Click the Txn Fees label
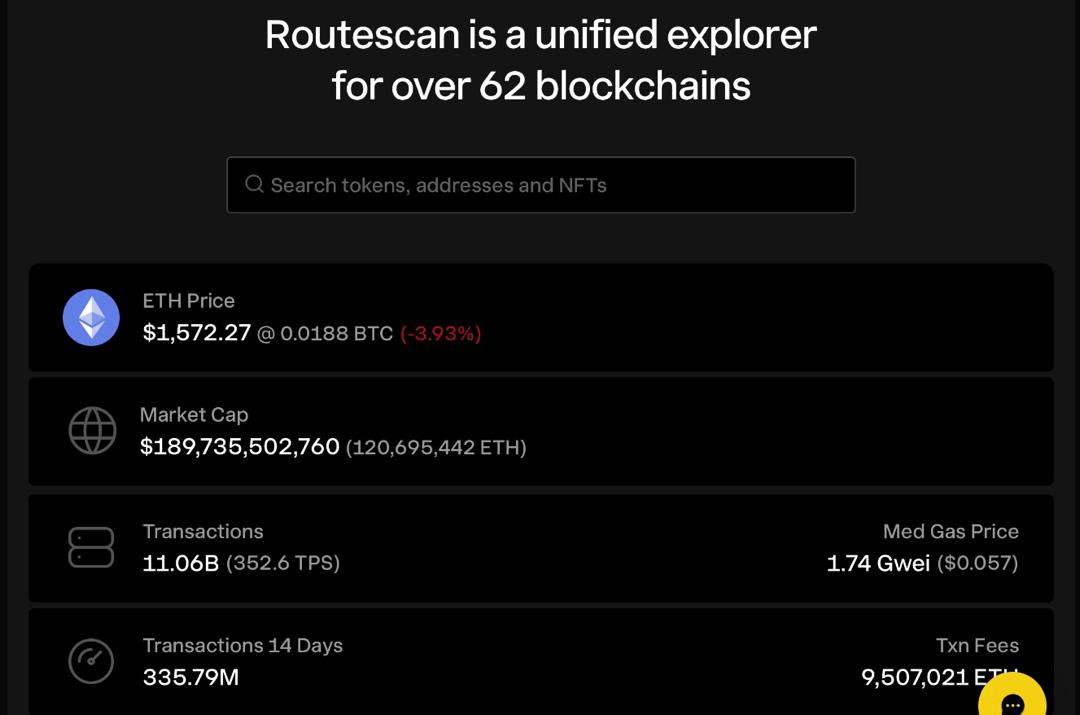The width and height of the screenshot is (1080, 715). (977, 646)
